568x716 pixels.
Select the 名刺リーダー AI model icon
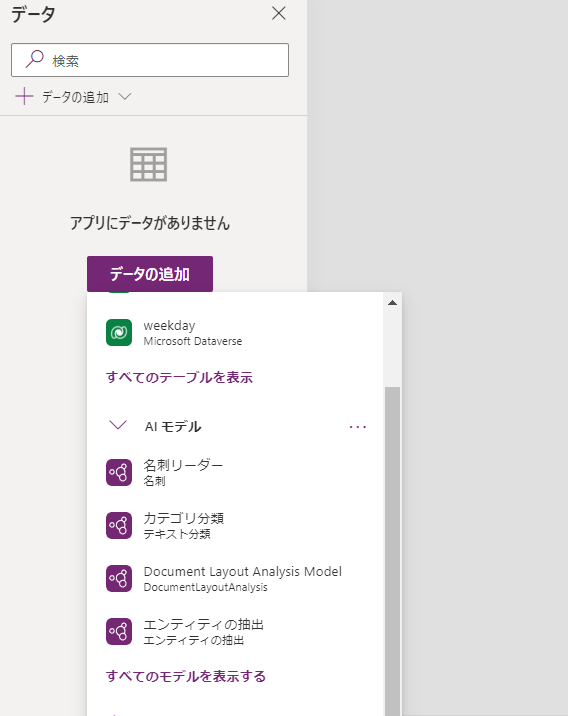(x=119, y=472)
